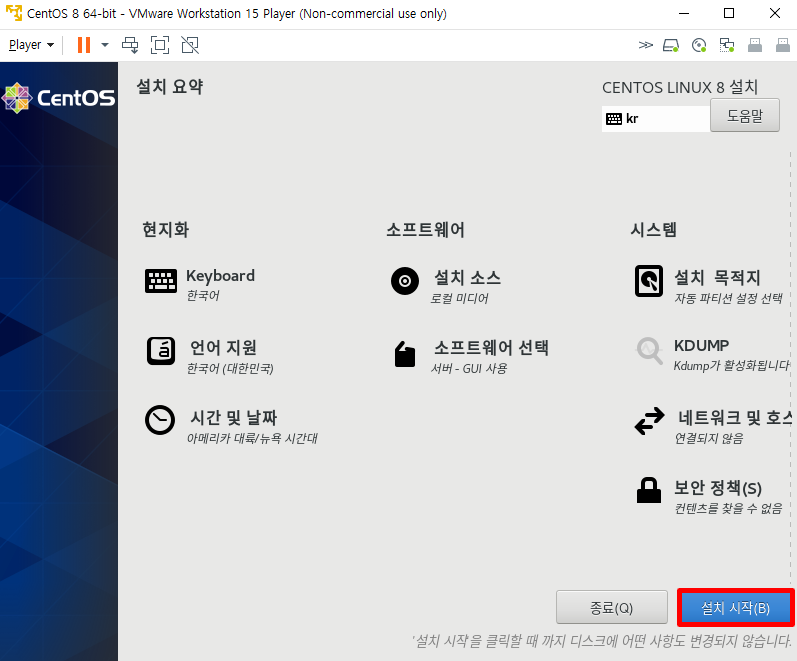Click the 종료(Q) quit button
This screenshot has height=661, width=797.
(x=611, y=607)
